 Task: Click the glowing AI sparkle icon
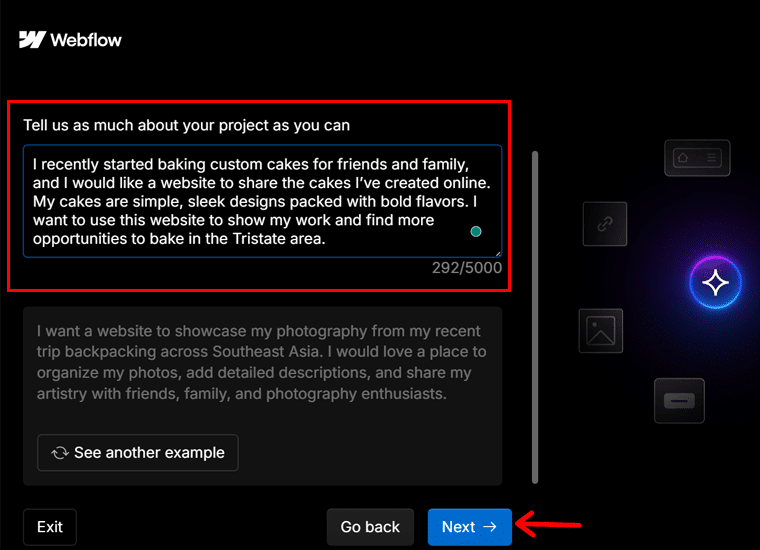pyautogui.click(x=715, y=283)
